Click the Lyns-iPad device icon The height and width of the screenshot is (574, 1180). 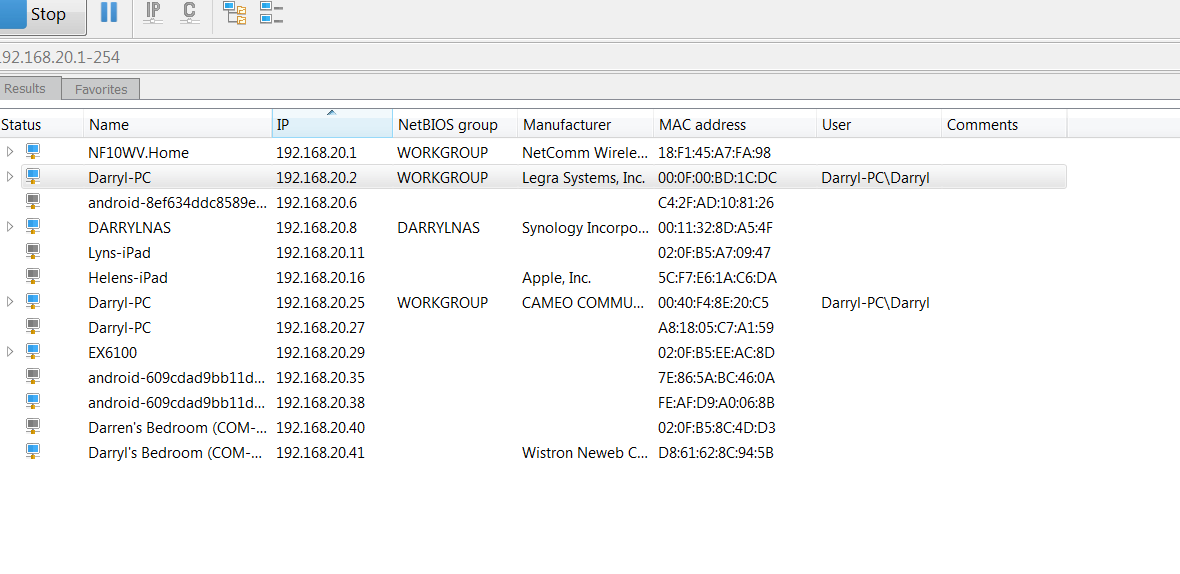(33, 252)
